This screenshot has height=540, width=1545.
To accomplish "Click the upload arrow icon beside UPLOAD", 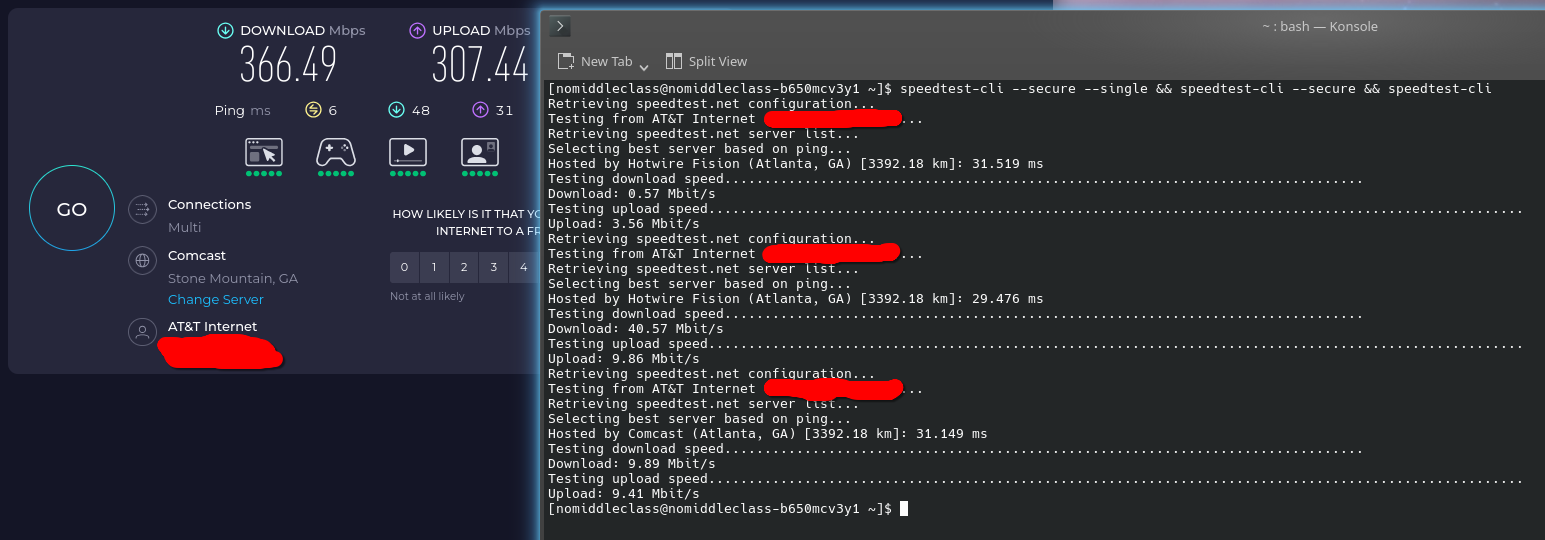I will (x=417, y=31).
